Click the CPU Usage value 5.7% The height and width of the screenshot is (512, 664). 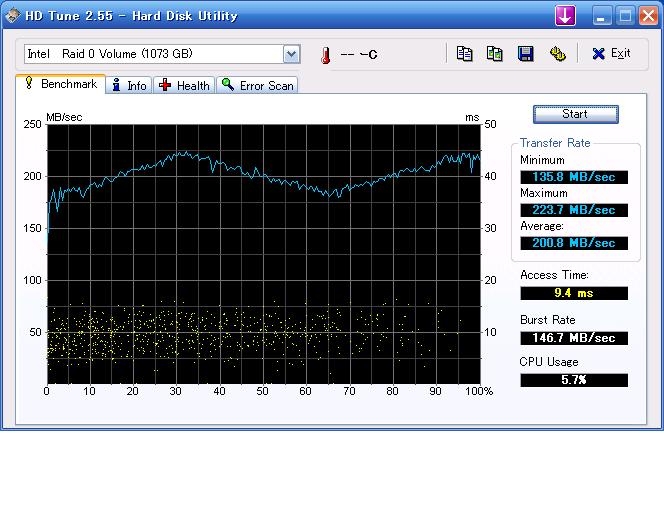pyautogui.click(x=574, y=380)
